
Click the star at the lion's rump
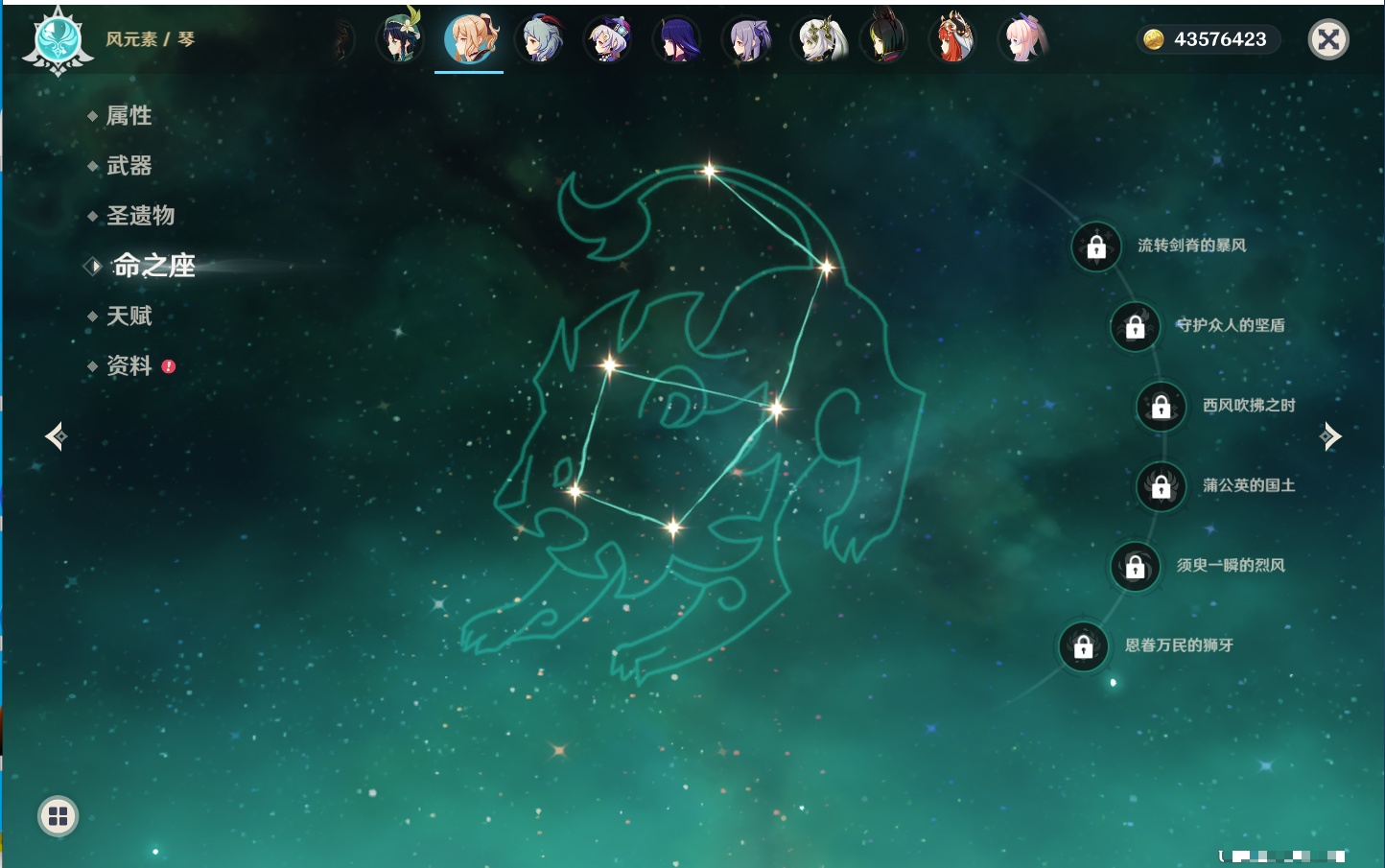click(x=826, y=268)
